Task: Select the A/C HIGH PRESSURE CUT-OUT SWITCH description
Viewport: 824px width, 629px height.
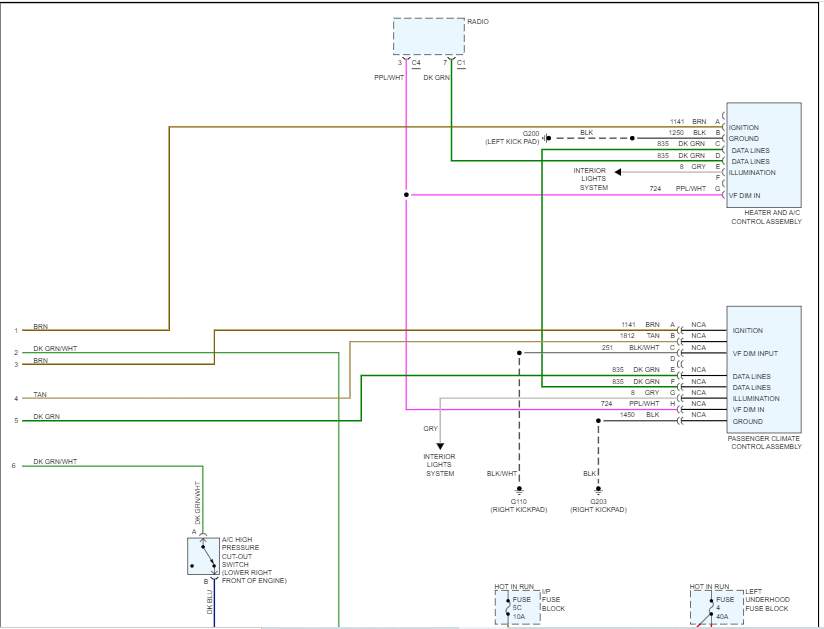Action: tap(254, 560)
